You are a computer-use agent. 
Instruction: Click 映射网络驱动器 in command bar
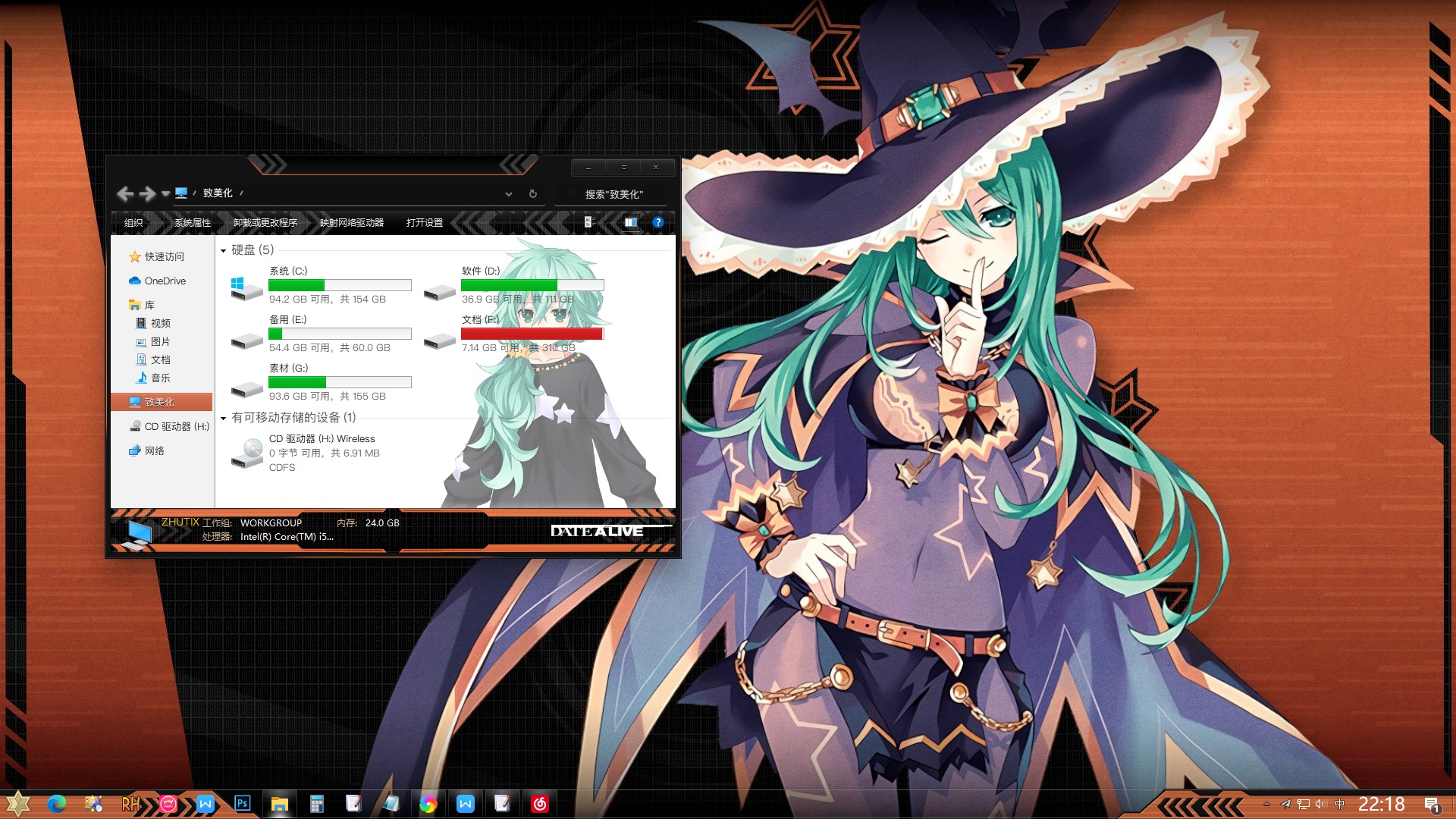[x=352, y=222]
